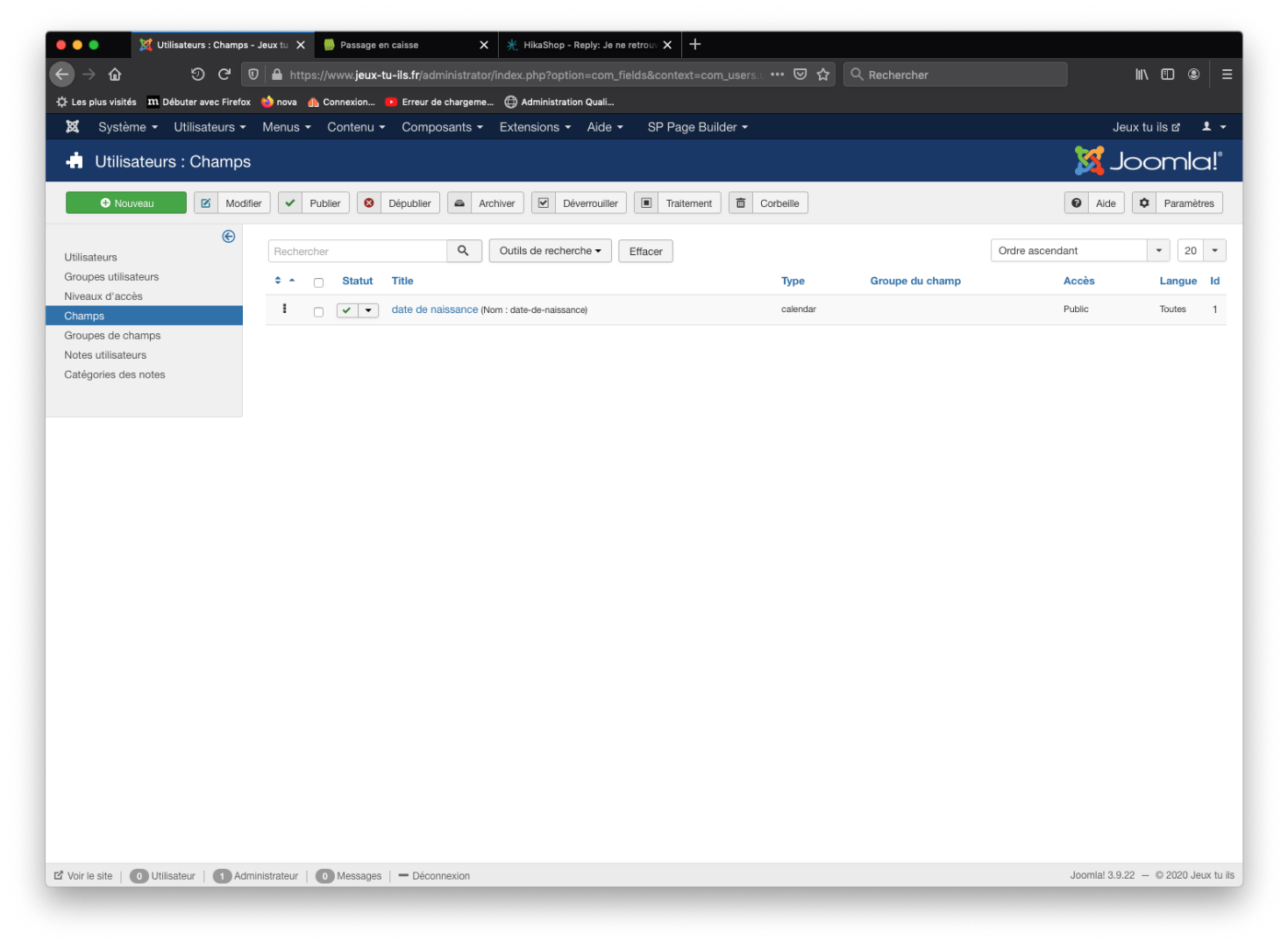Click Déconnexion in the footer

(x=434, y=876)
